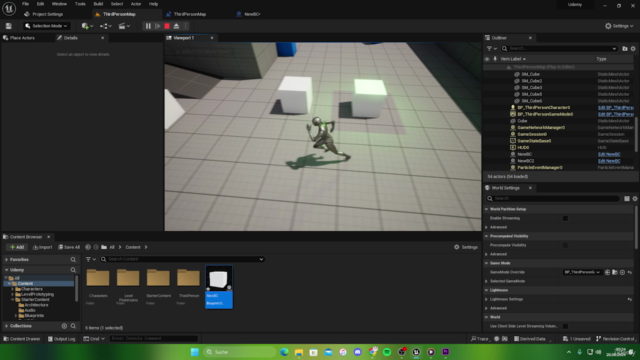This screenshot has width=640, height=360.
Task: Click the pin column header in Outliner
Action: pyautogui.click(x=495, y=59)
